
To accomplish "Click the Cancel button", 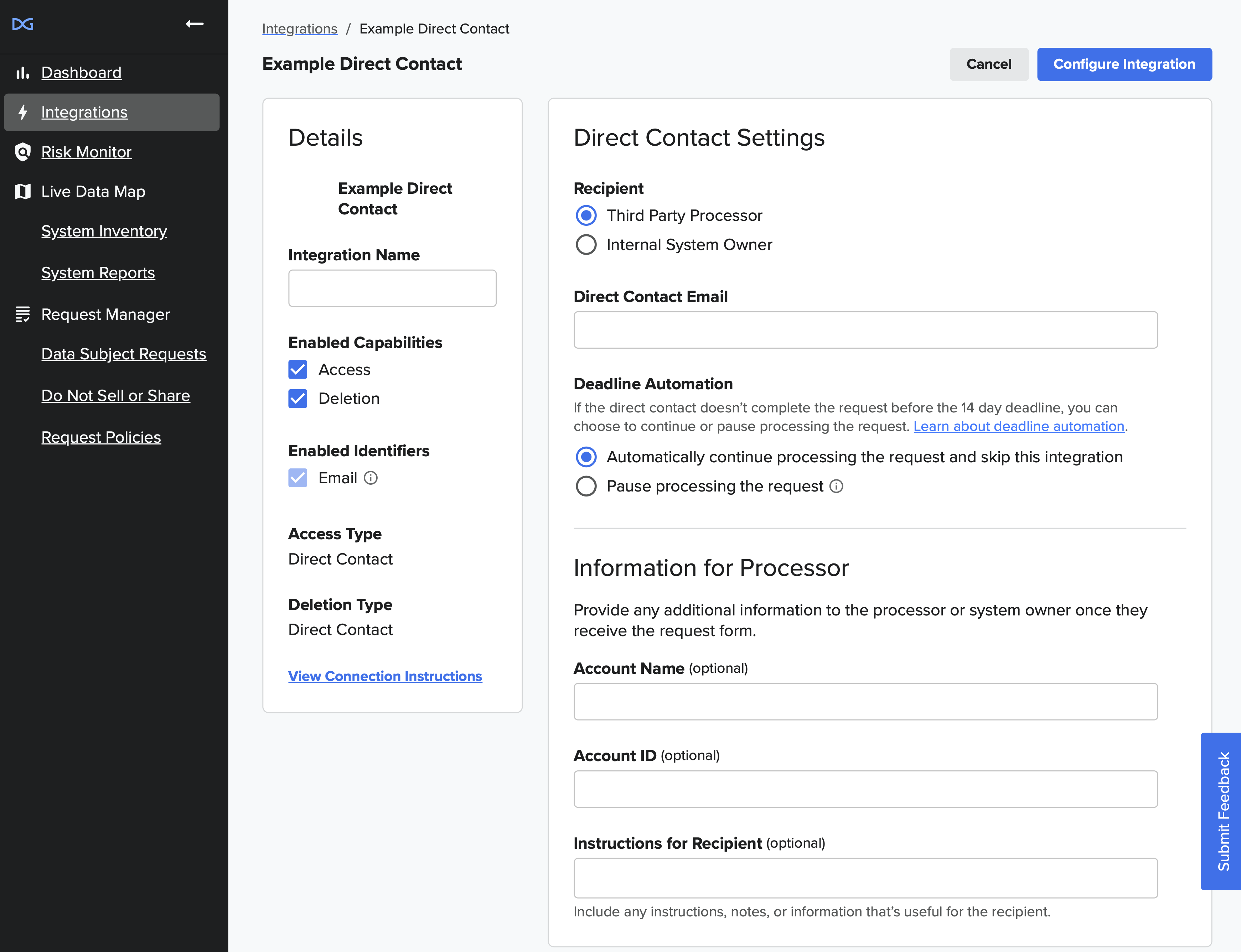I will pos(989,64).
